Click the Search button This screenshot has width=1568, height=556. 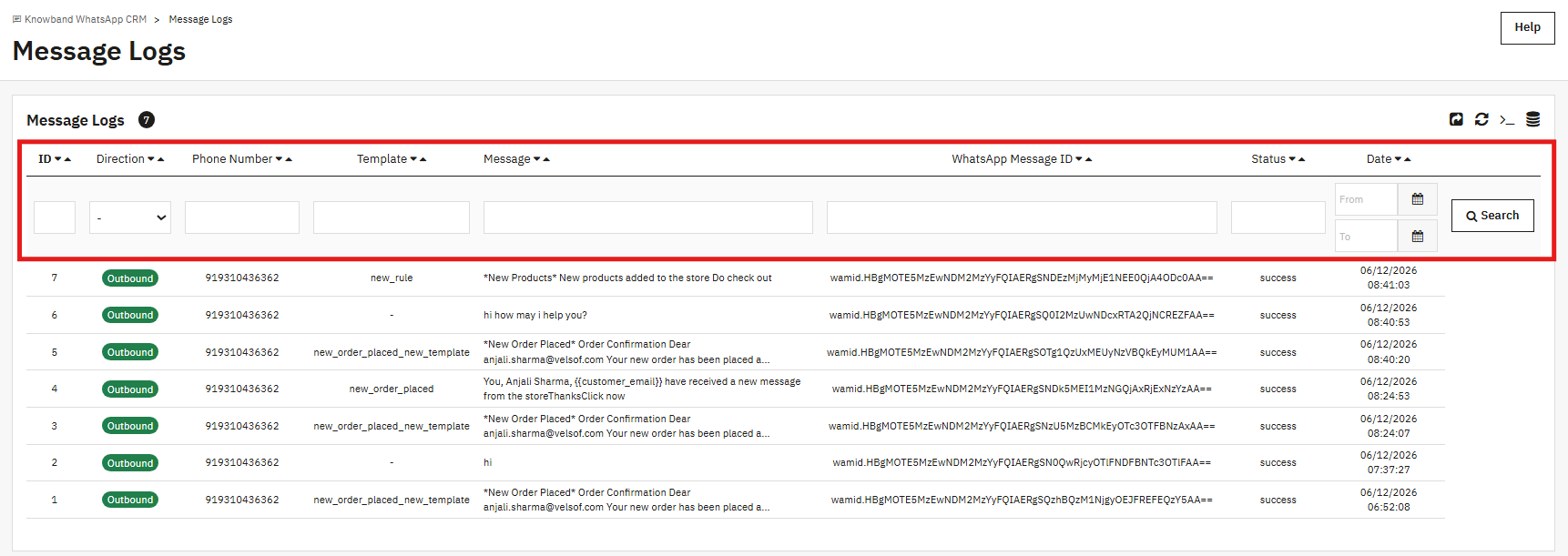(1492, 216)
